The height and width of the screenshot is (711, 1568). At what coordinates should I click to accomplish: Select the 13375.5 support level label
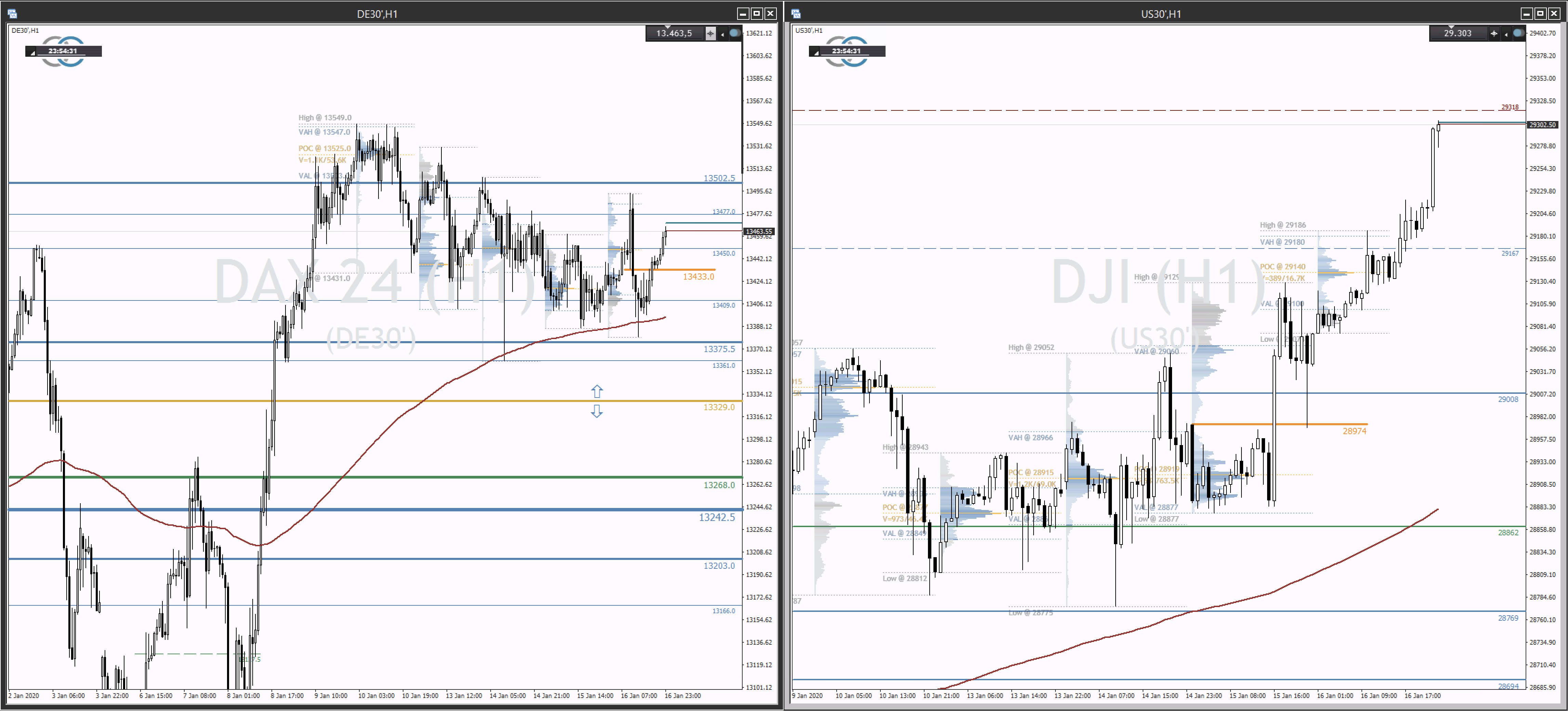click(x=719, y=349)
